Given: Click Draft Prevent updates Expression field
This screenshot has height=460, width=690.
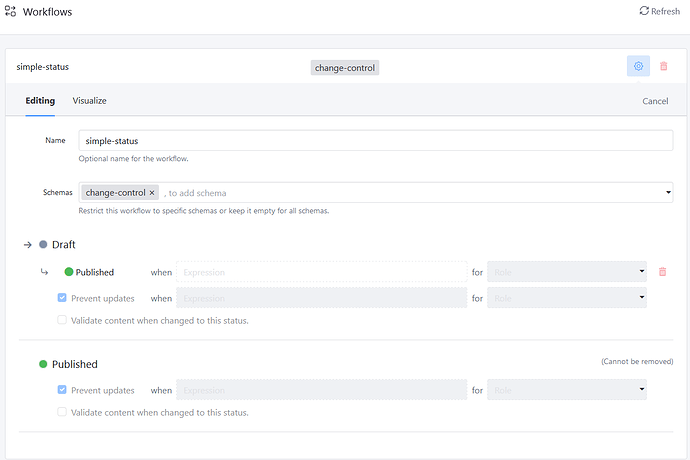Looking at the screenshot, I should tap(322, 298).
